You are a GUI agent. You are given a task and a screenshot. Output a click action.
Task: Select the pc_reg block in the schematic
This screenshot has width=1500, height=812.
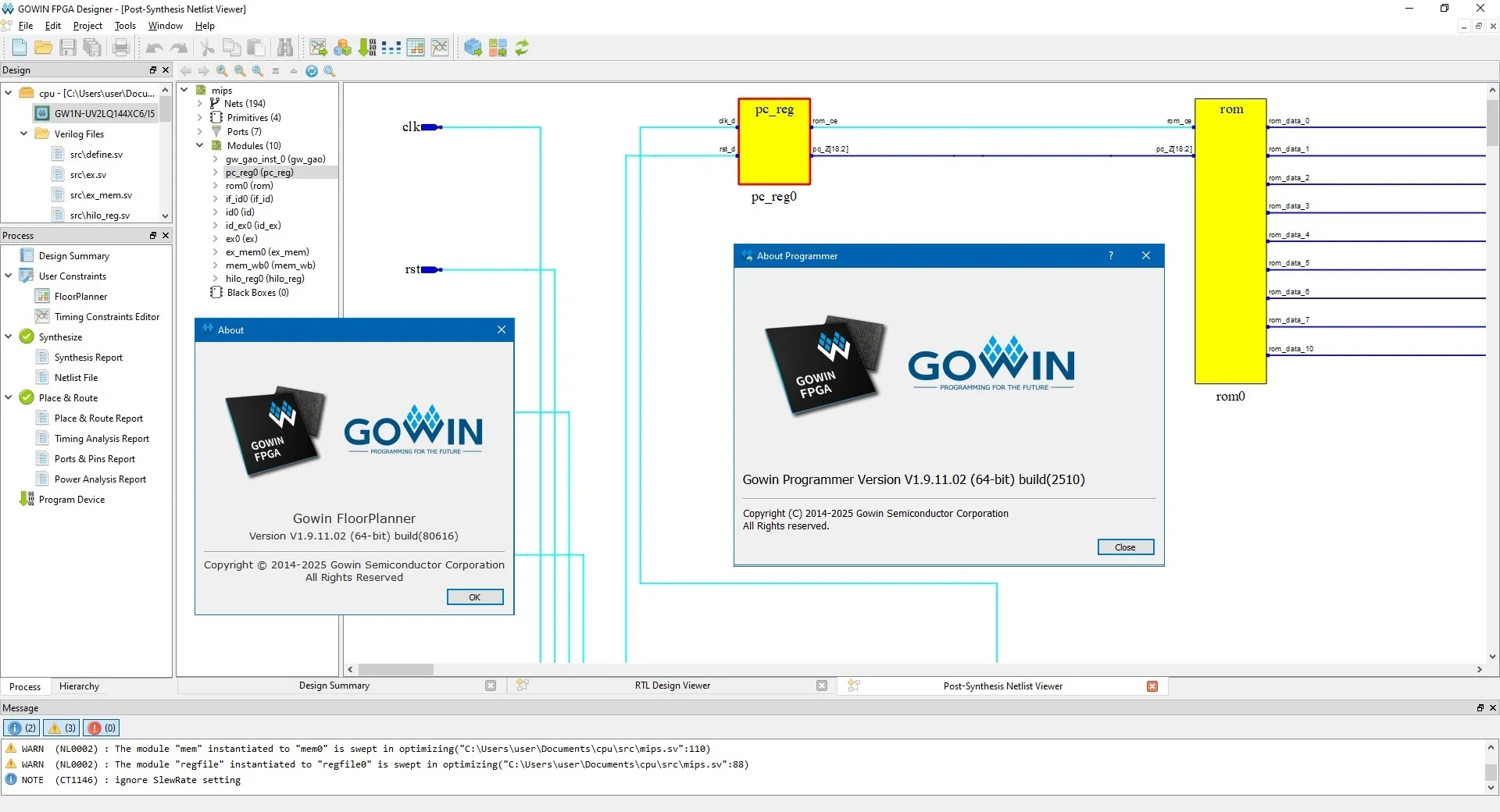click(774, 141)
